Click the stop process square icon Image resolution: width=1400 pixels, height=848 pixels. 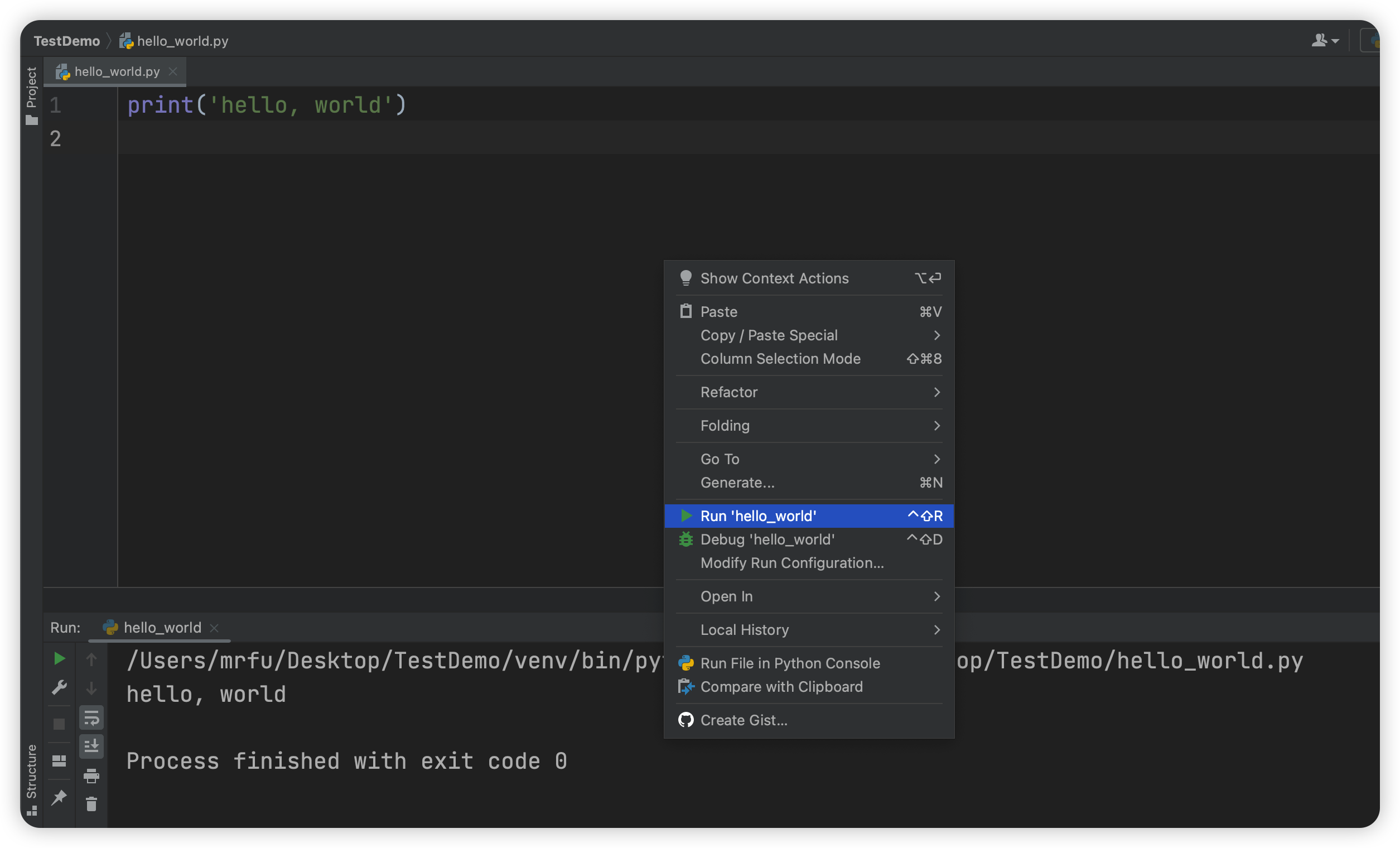pyautogui.click(x=59, y=724)
